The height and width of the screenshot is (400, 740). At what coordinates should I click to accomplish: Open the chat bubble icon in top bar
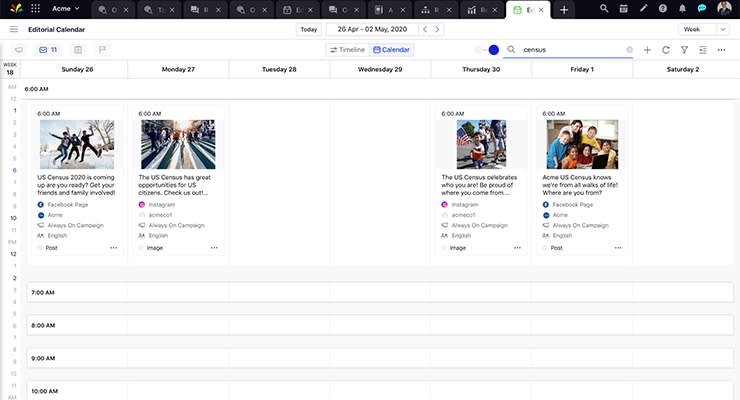(x=702, y=8)
